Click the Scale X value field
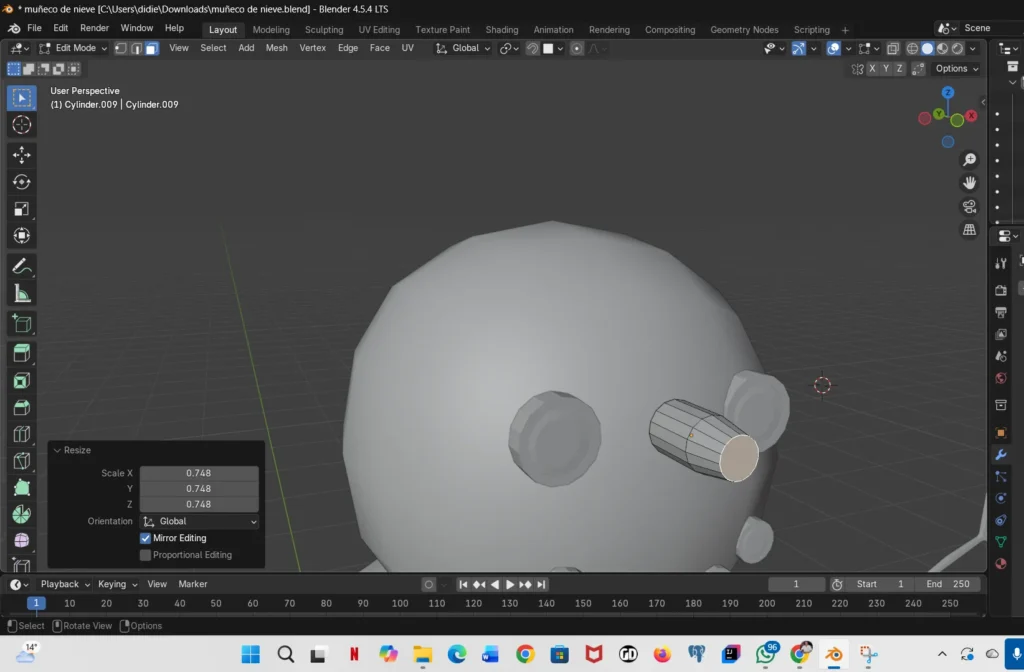 click(x=198, y=473)
